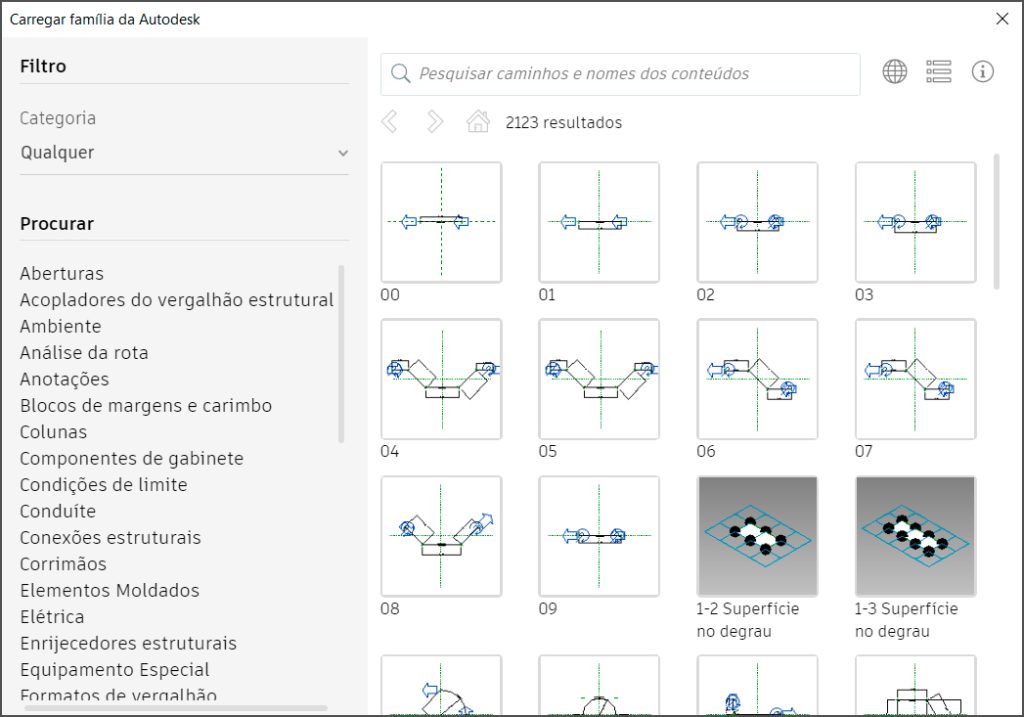This screenshot has width=1024, height=717.
Task: Switch to list view icon
Action: point(938,72)
